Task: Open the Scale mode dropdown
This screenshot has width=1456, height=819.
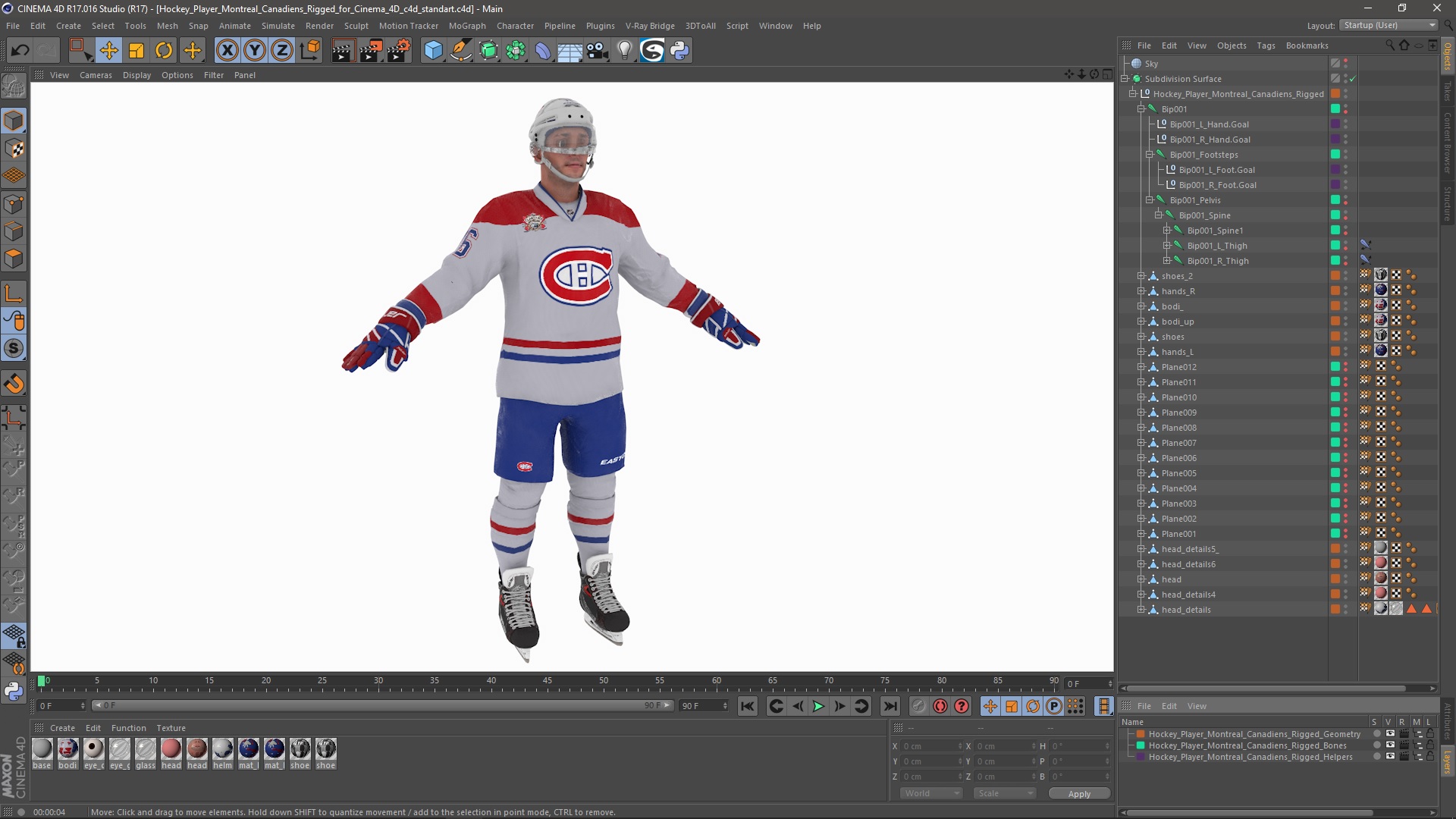Action: pos(1005,793)
